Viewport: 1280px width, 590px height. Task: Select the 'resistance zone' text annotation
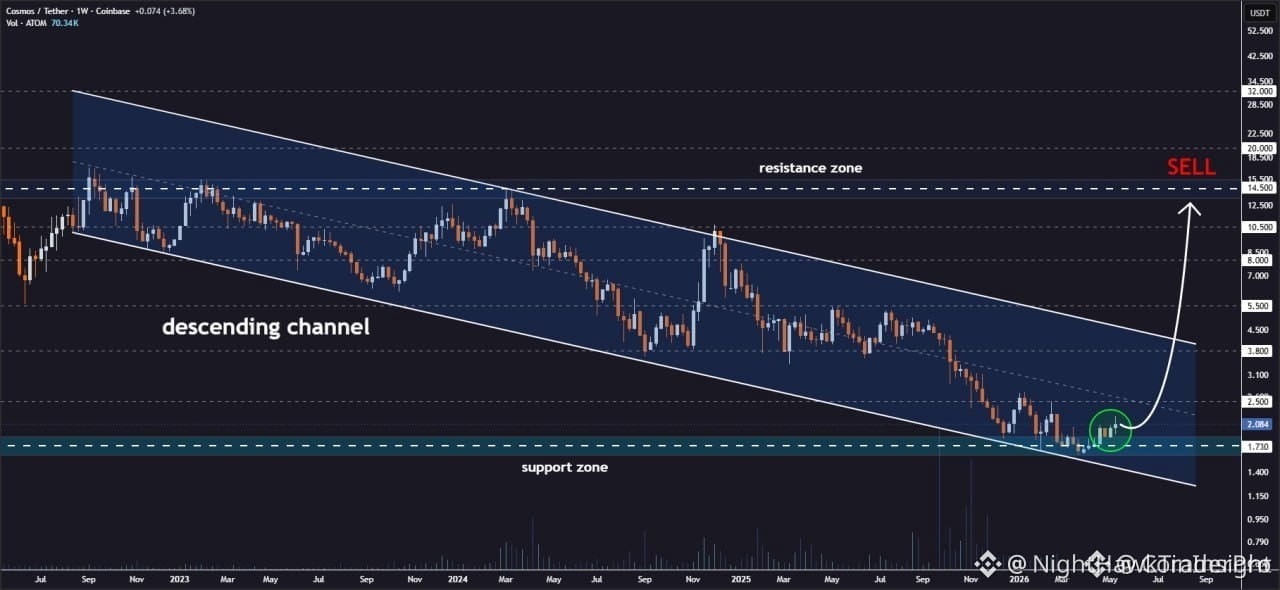810,168
